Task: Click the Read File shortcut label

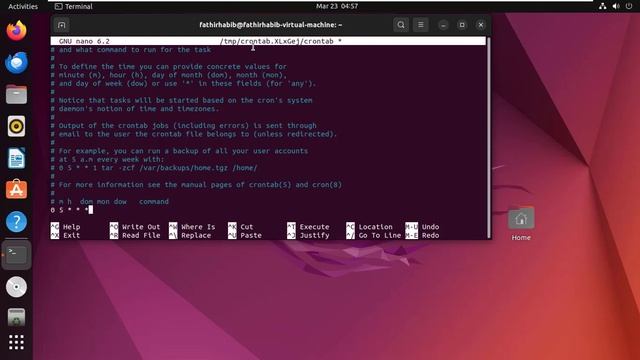Action: pyautogui.click(x=141, y=236)
